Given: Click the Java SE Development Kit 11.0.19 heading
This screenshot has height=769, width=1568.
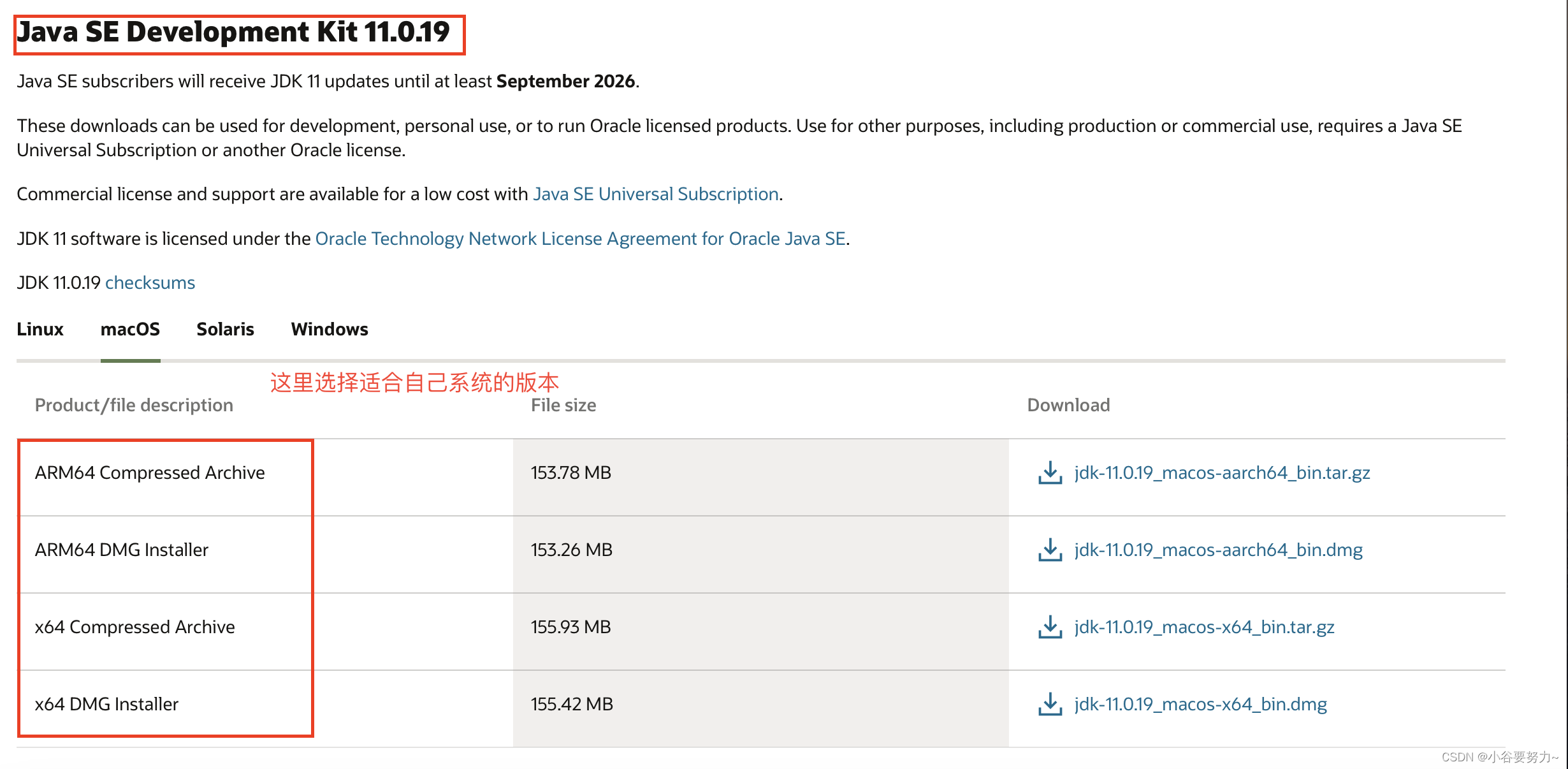Looking at the screenshot, I should pyautogui.click(x=233, y=33).
